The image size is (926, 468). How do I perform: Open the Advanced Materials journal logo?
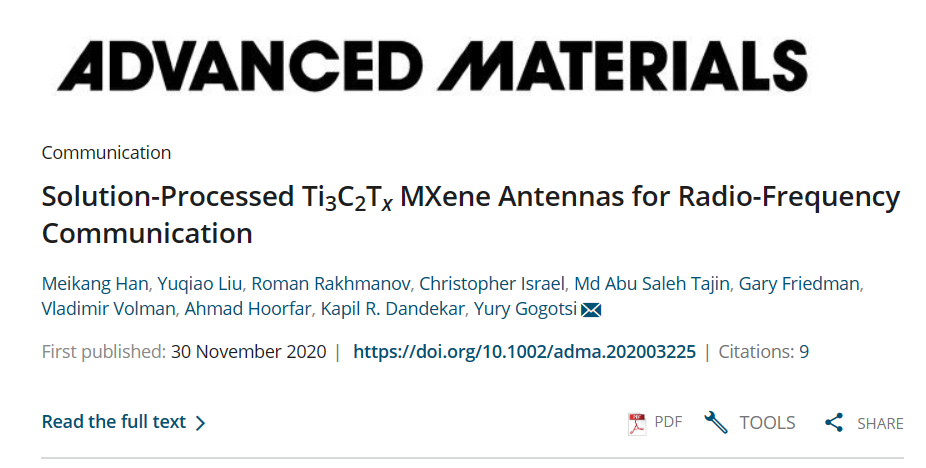[x=432, y=66]
